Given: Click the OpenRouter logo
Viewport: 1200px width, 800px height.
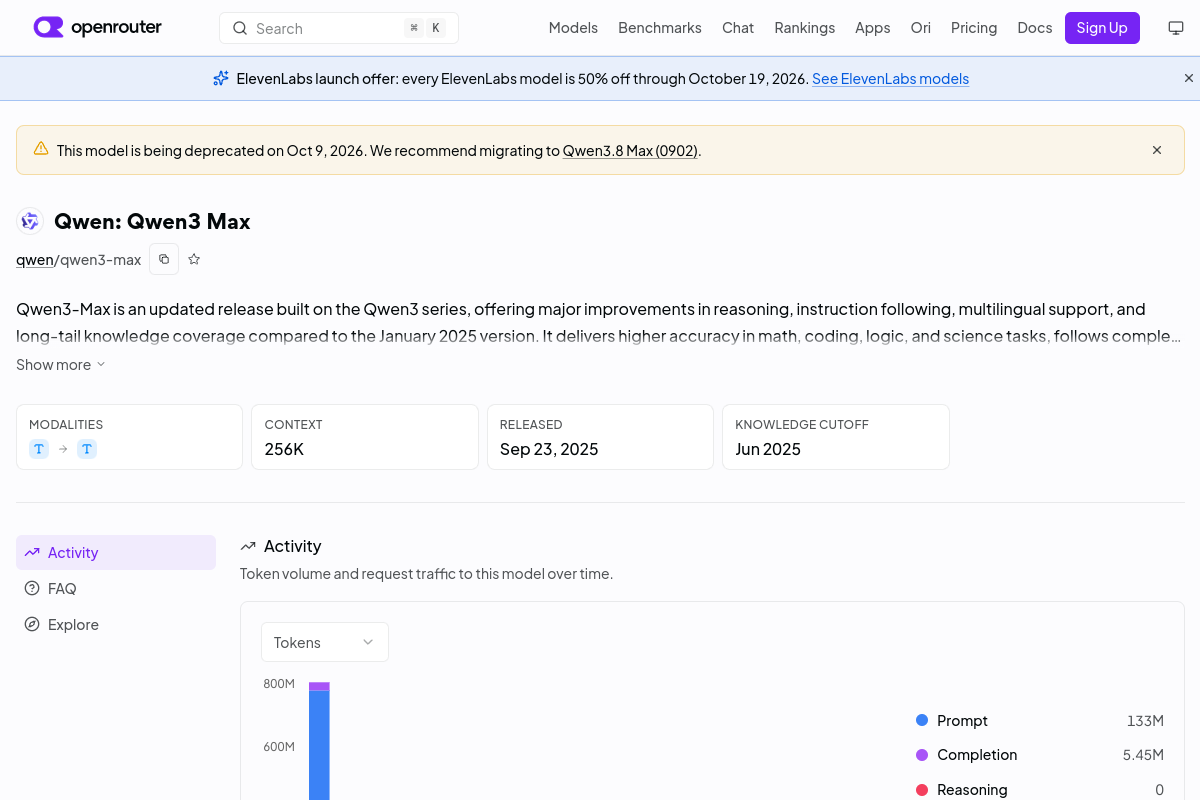Looking at the screenshot, I should coord(97,28).
